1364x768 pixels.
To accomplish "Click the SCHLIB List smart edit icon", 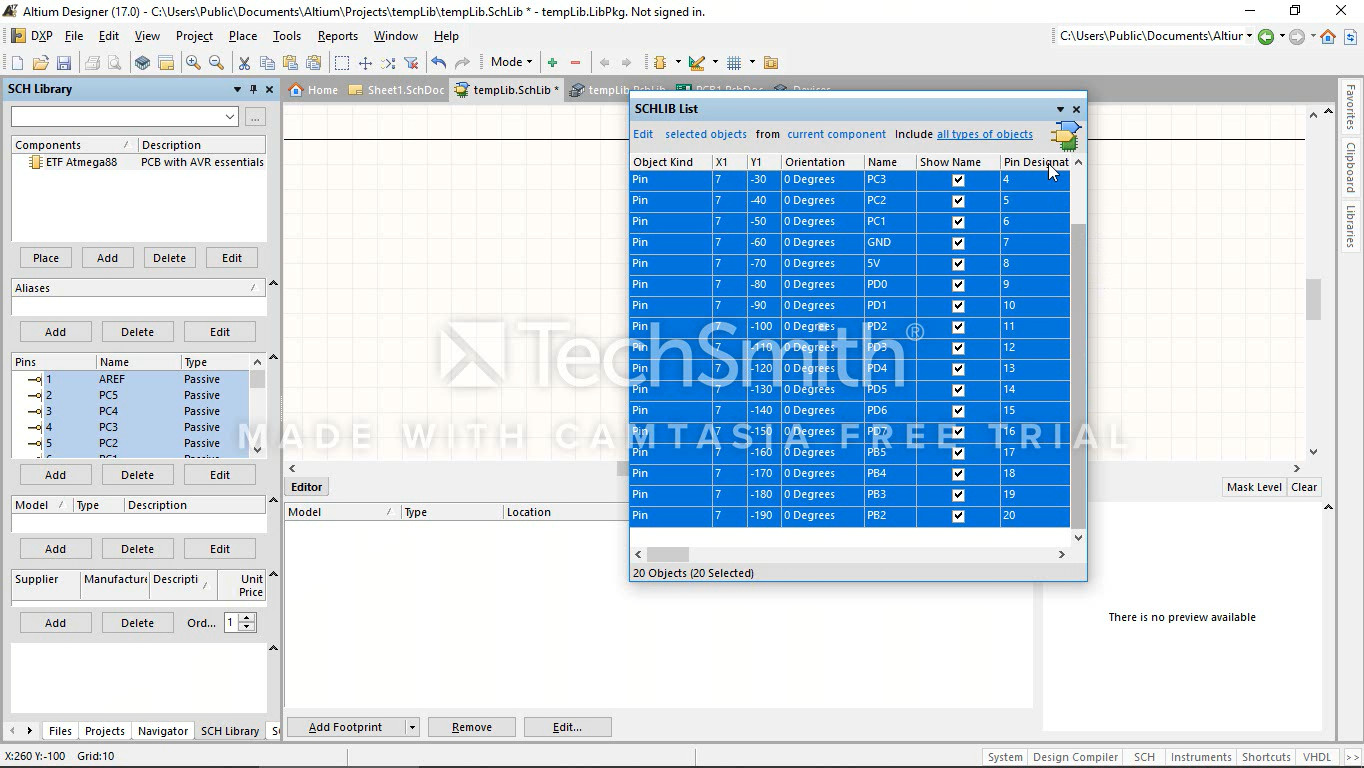I will pos(1065,136).
